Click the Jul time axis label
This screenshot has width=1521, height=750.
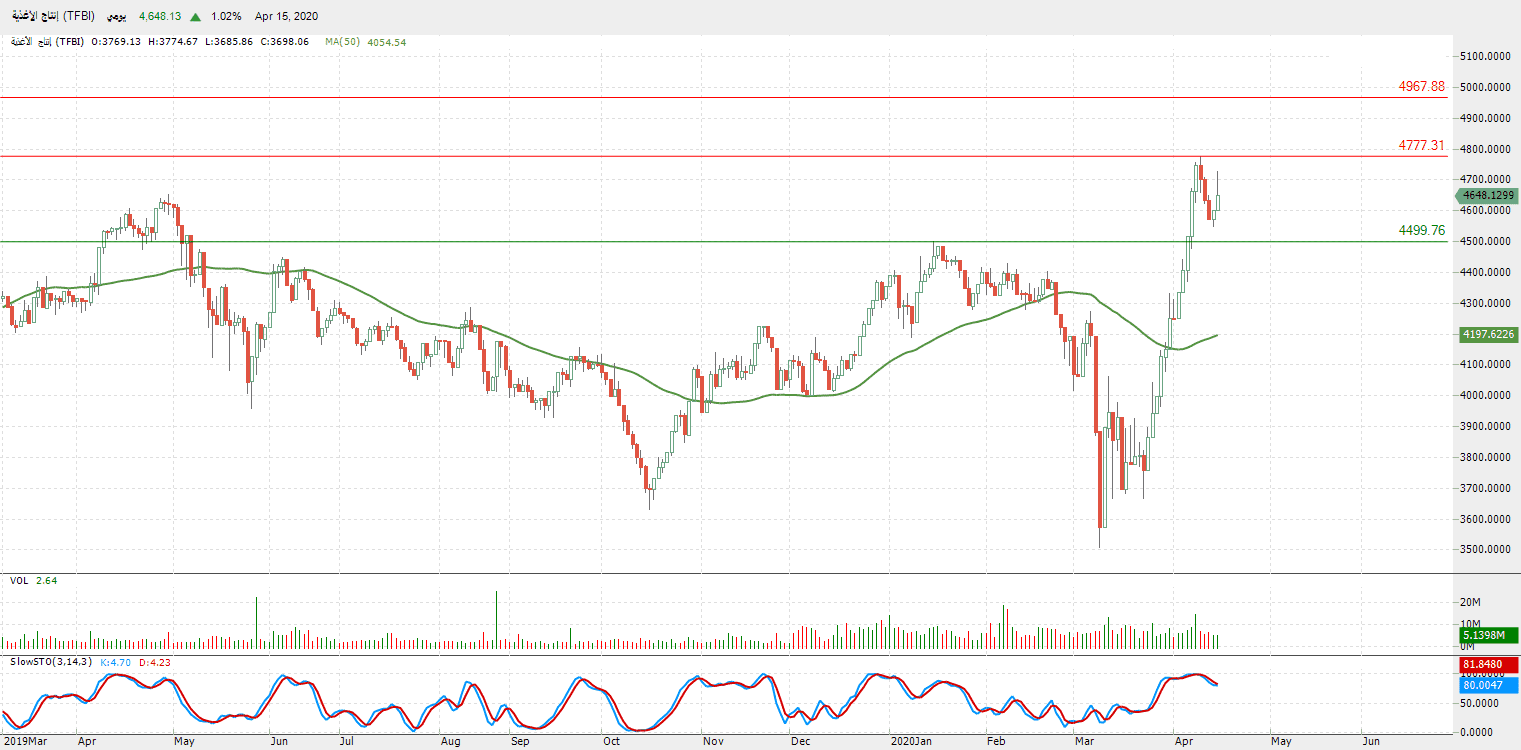(348, 742)
